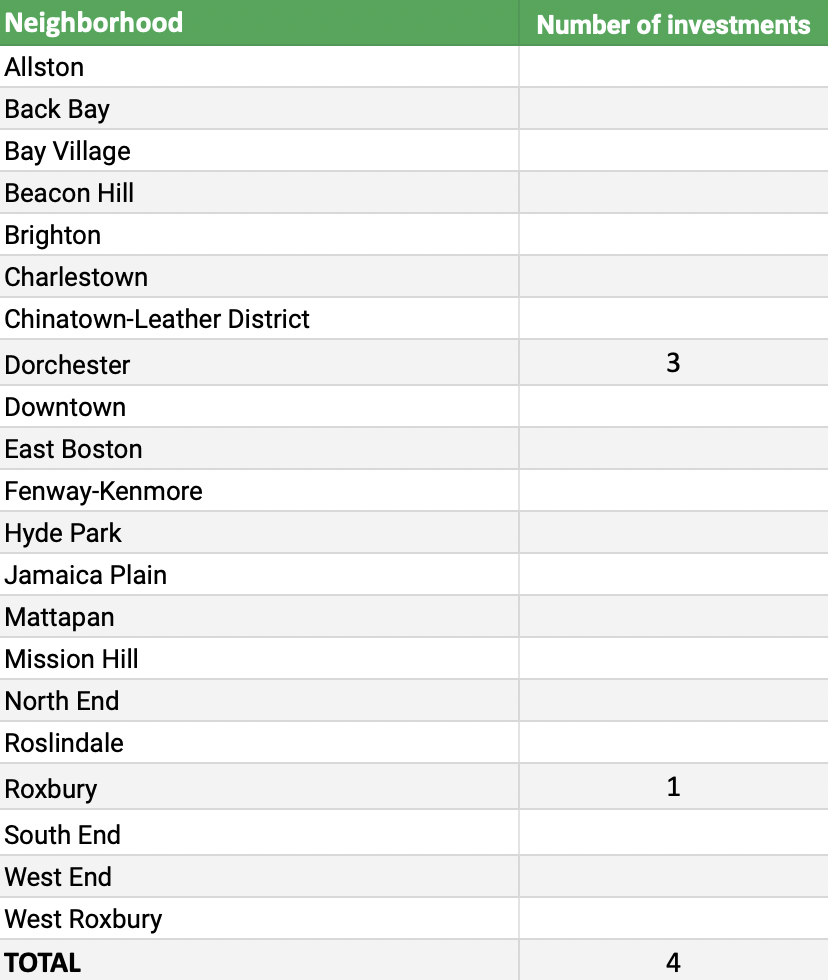The image size is (828, 980).
Task: Select the Beacon Hill row label
Action: (69, 193)
